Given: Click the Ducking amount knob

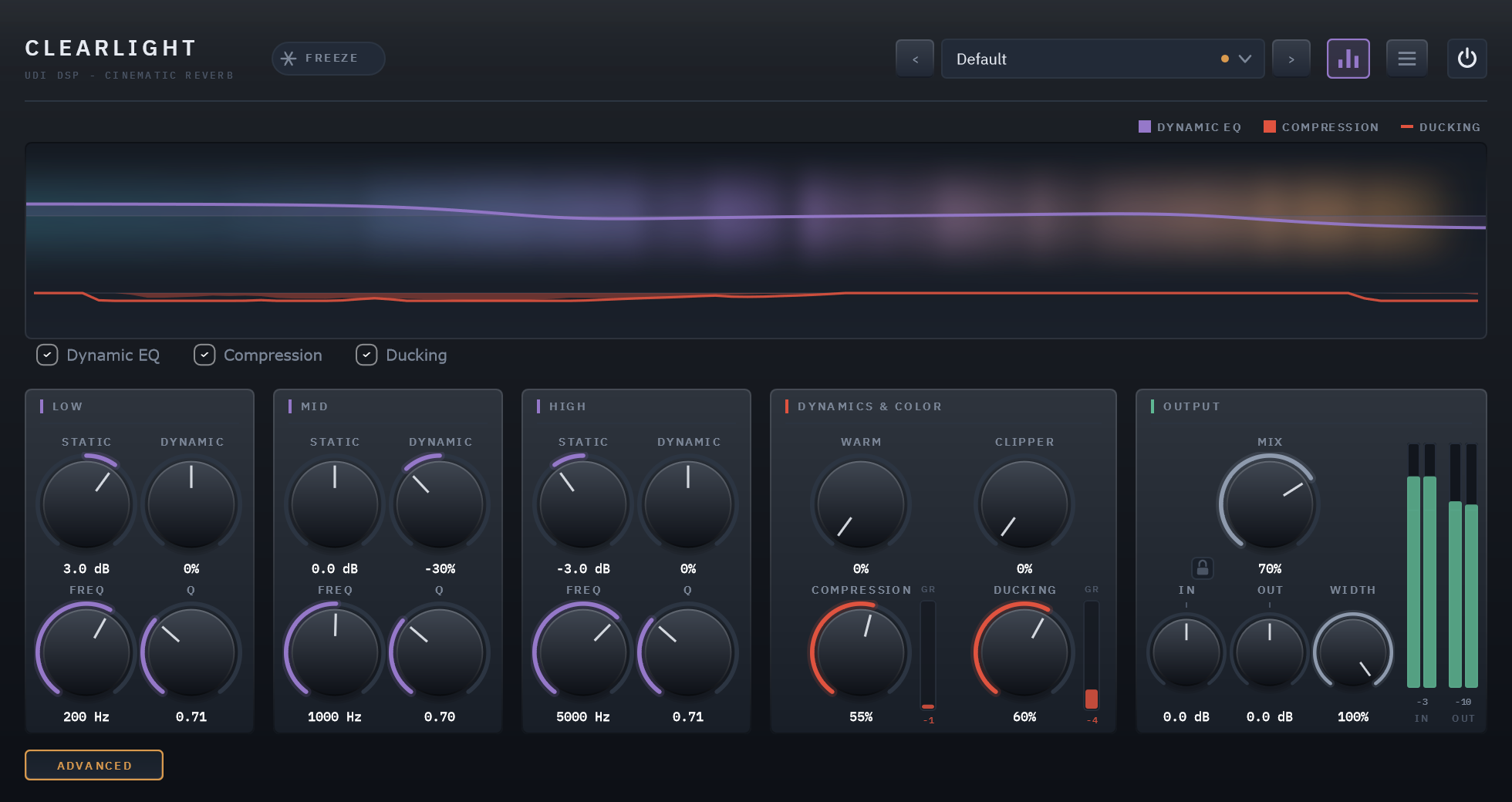Looking at the screenshot, I should click(x=1024, y=652).
